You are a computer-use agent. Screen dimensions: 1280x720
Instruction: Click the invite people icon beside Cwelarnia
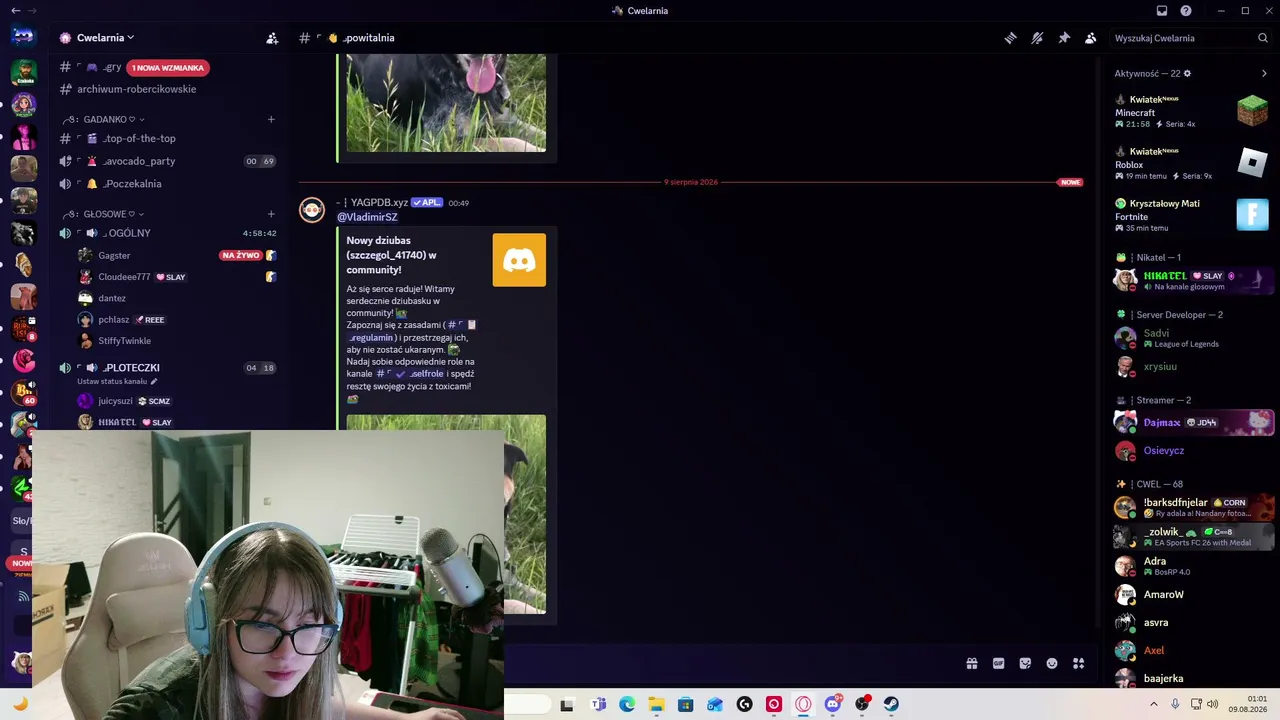coord(272,38)
